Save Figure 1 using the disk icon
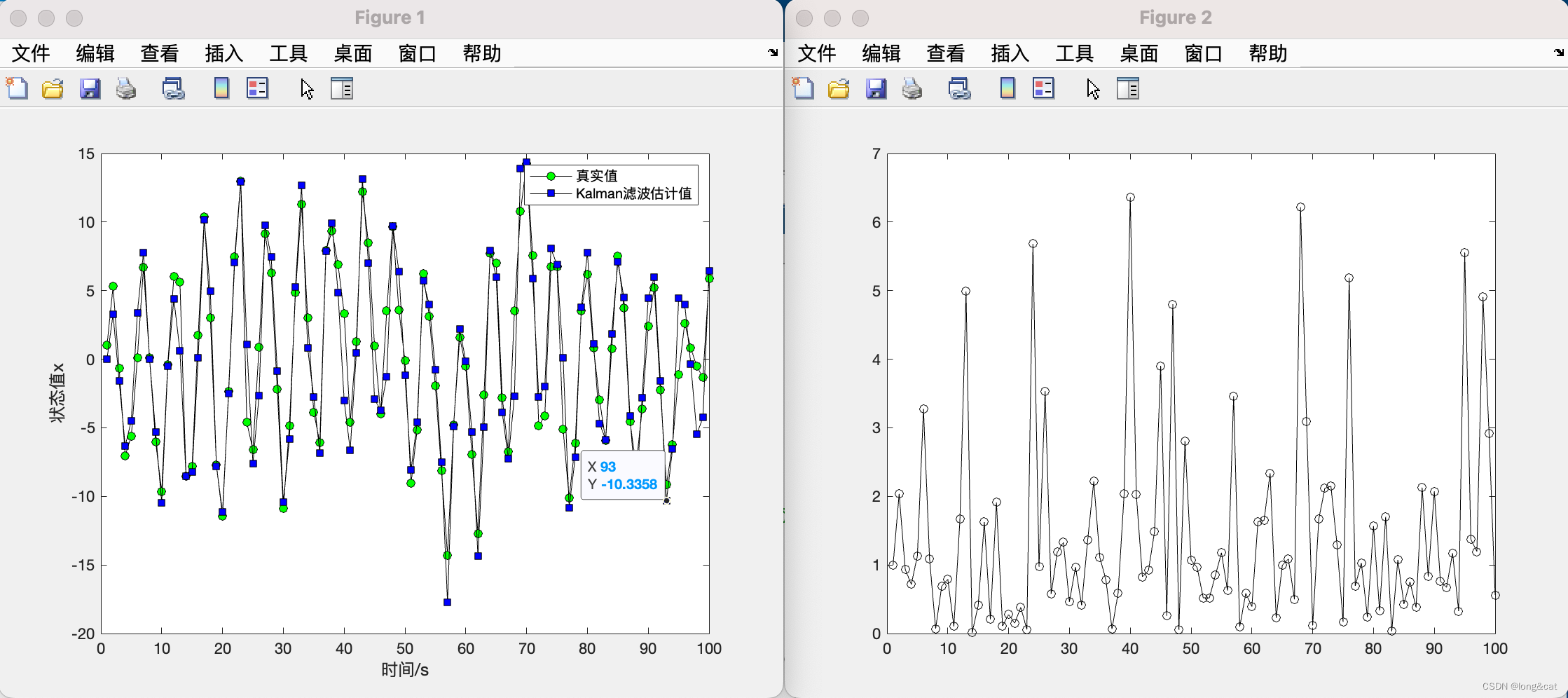This screenshot has width=1568, height=698. pos(90,89)
